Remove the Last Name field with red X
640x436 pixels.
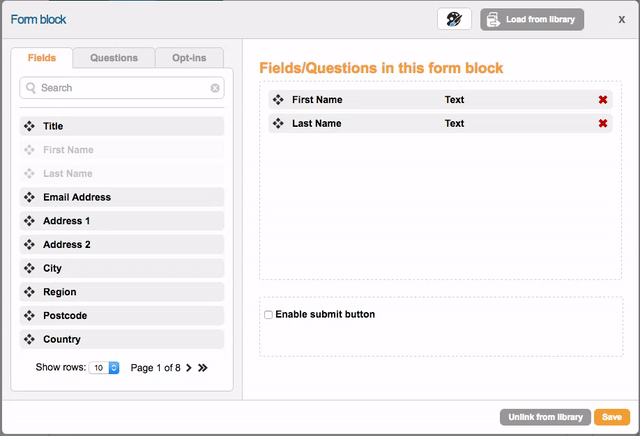603,124
